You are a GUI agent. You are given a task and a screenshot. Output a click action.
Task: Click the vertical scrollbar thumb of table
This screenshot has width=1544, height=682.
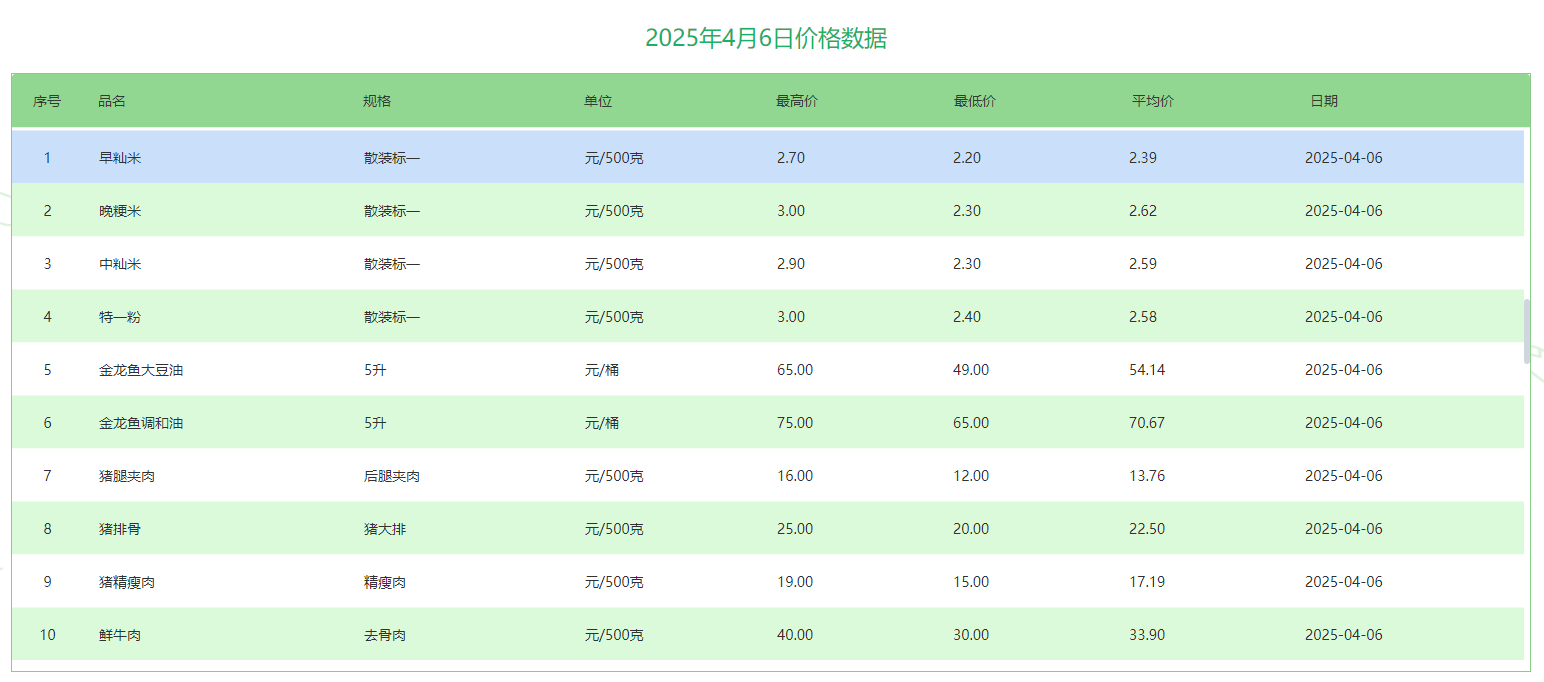pyautogui.click(x=1526, y=331)
